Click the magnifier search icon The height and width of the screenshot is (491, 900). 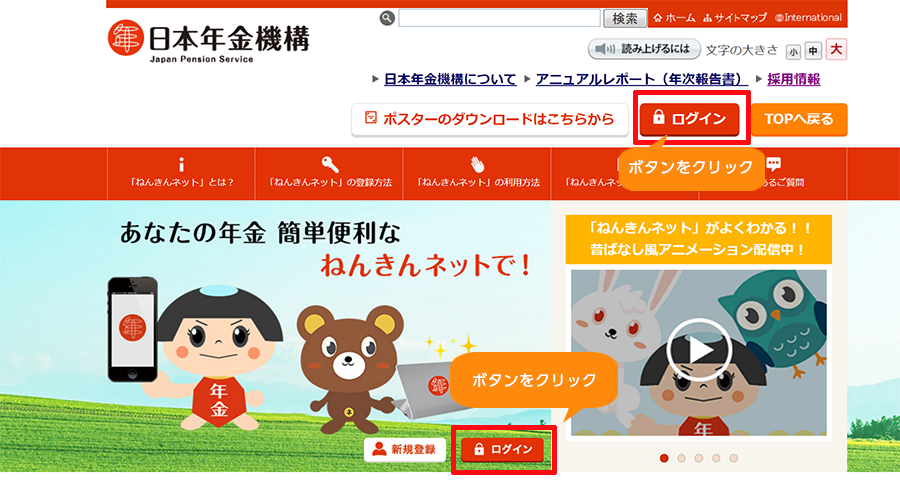click(x=387, y=18)
